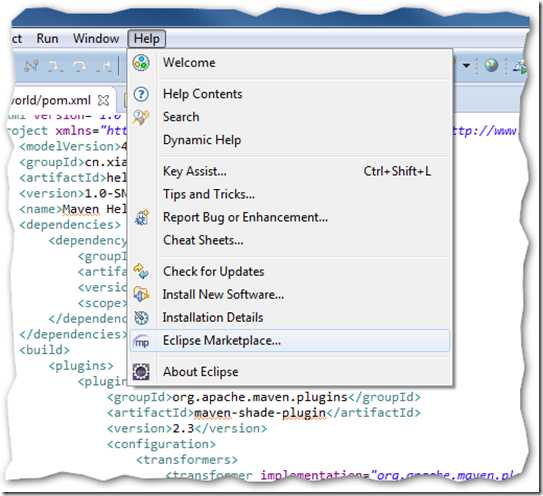
Task: Click the <configuration> tag line
Action: tap(161, 444)
